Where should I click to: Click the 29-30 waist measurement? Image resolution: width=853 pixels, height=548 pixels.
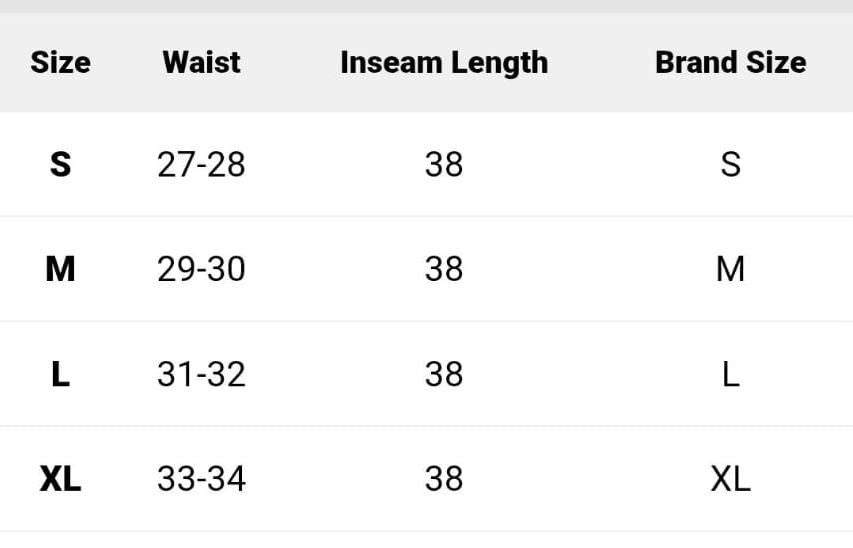click(201, 269)
